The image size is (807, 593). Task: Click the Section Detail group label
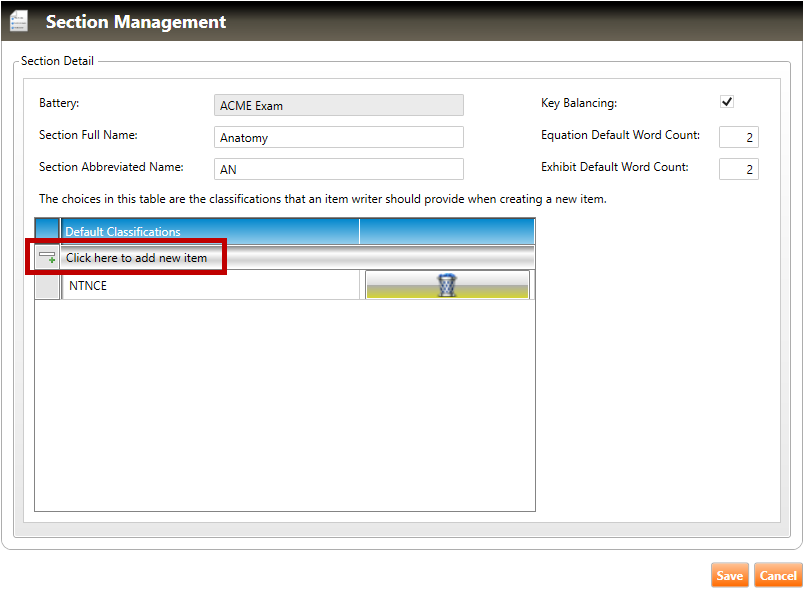click(x=58, y=61)
